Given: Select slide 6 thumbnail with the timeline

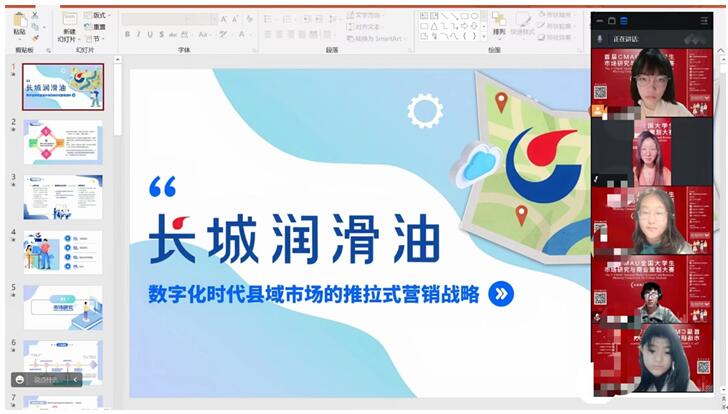Looking at the screenshot, I should pyautogui.click(x=63, y=362).
